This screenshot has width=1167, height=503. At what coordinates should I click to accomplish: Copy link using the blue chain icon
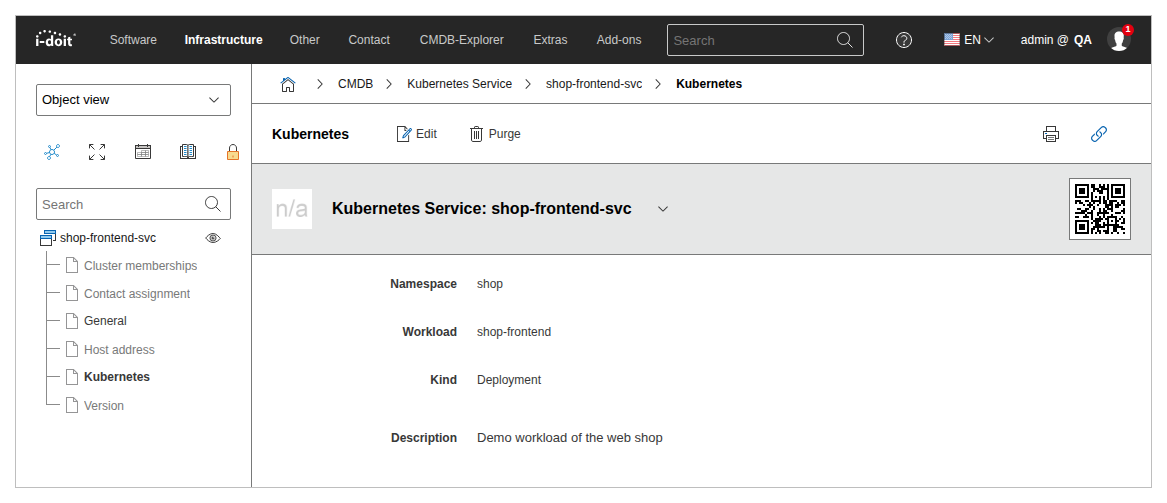(1099, 134)
